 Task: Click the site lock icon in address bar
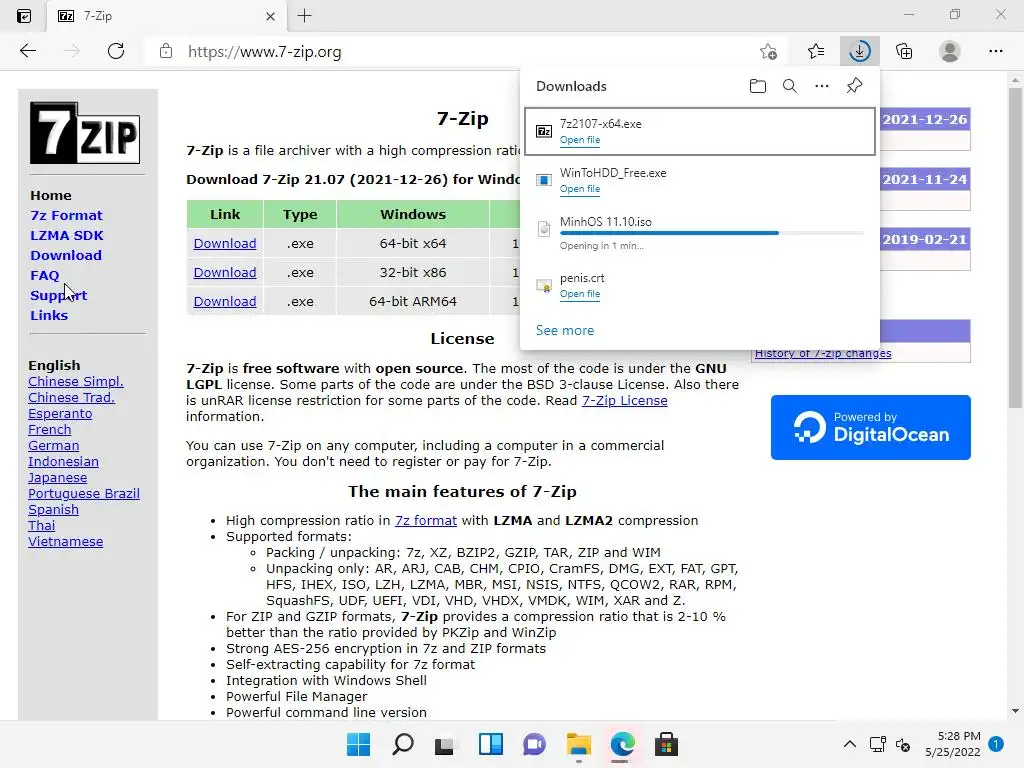coord(166,51)
